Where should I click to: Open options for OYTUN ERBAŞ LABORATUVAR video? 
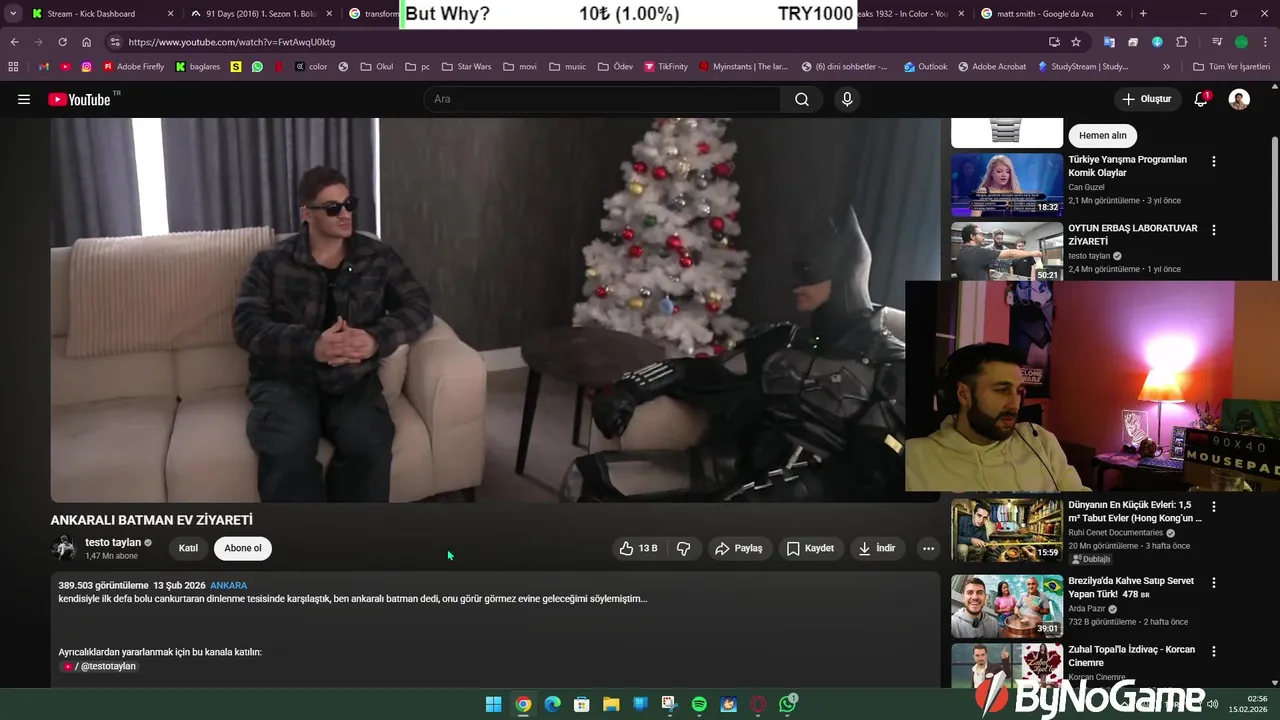pyautogui.click(x=1214, y=230)
